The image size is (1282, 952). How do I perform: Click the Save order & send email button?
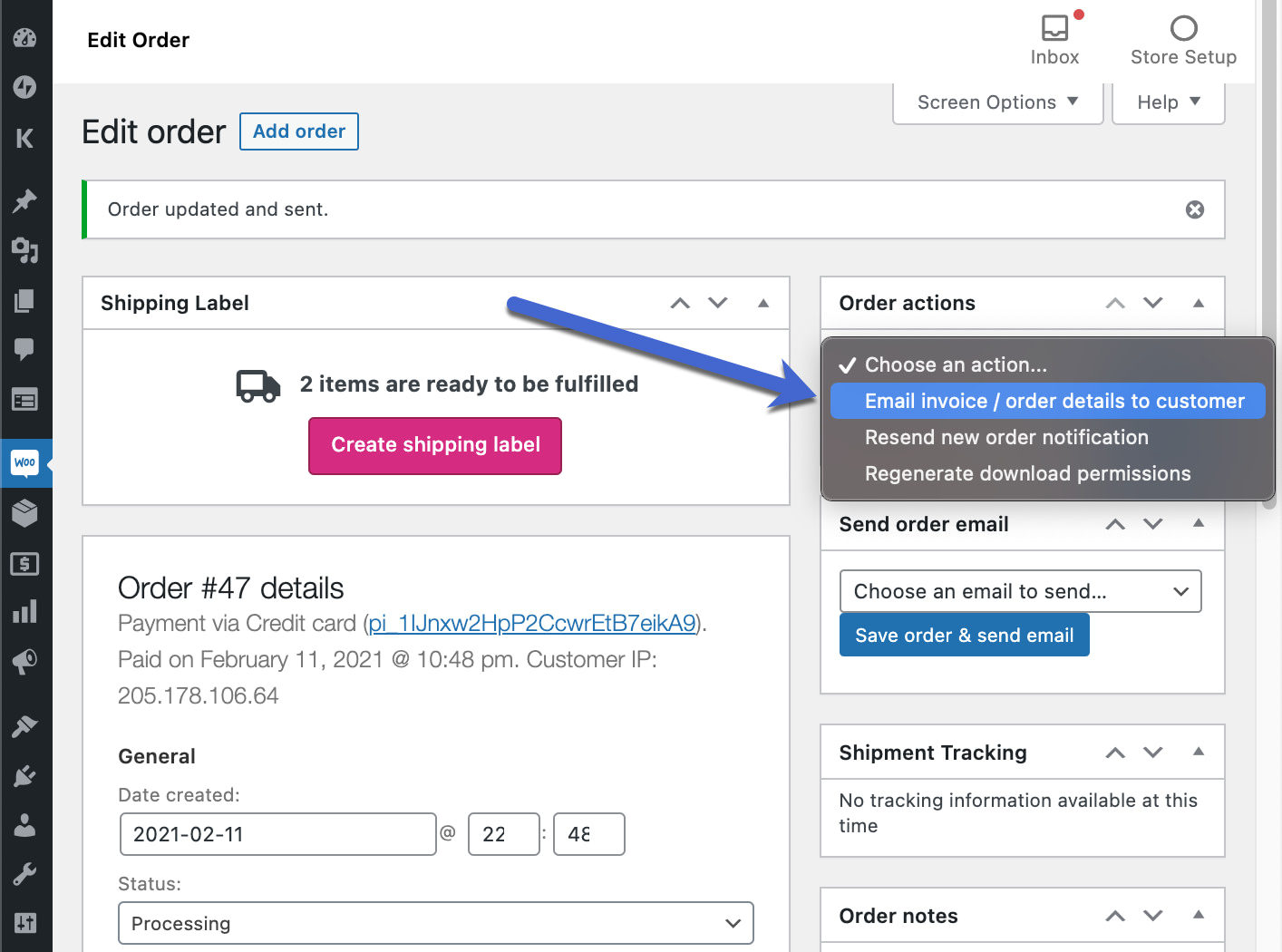tap(964, 635)
